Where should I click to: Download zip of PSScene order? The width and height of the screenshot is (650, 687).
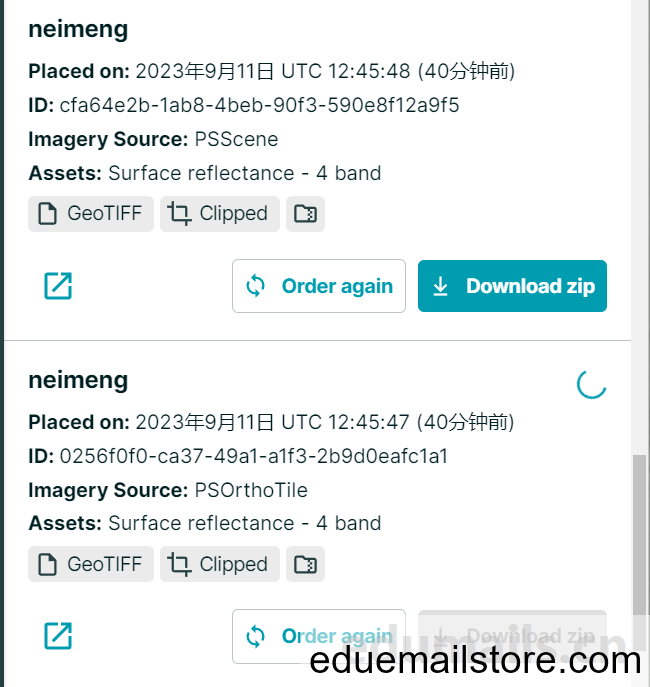tap(512, 286)
